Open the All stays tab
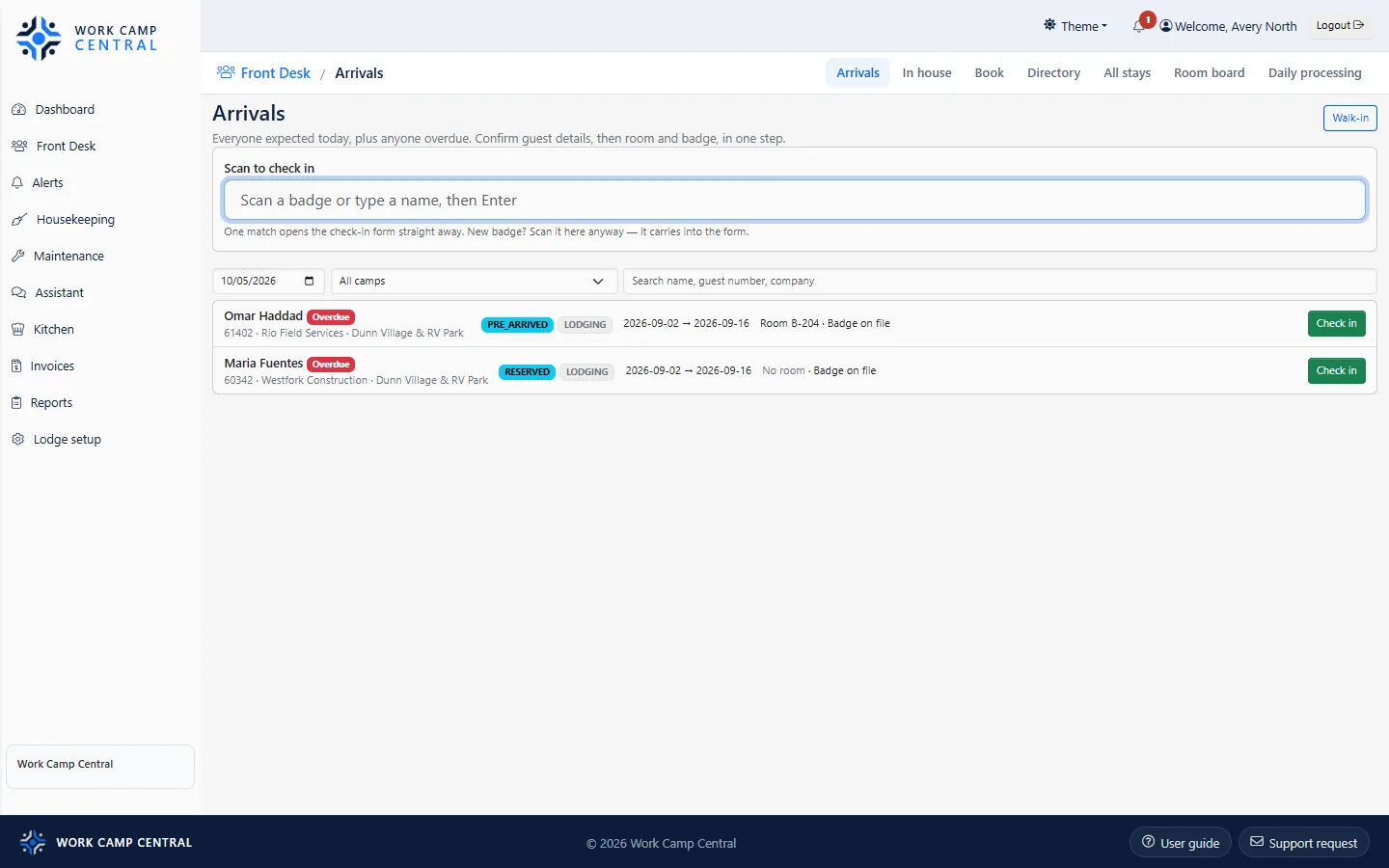The height and width of the screenshot is (868, 1389). click(x=1127, y=73)
